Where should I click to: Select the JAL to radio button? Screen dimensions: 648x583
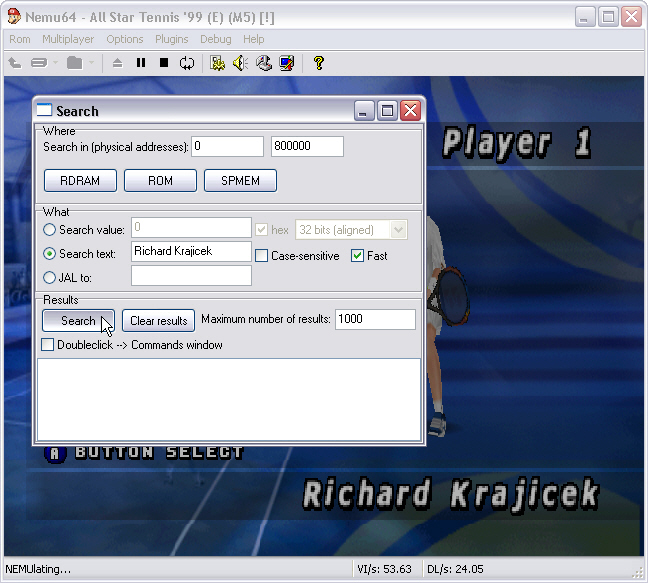pos(49,278)
